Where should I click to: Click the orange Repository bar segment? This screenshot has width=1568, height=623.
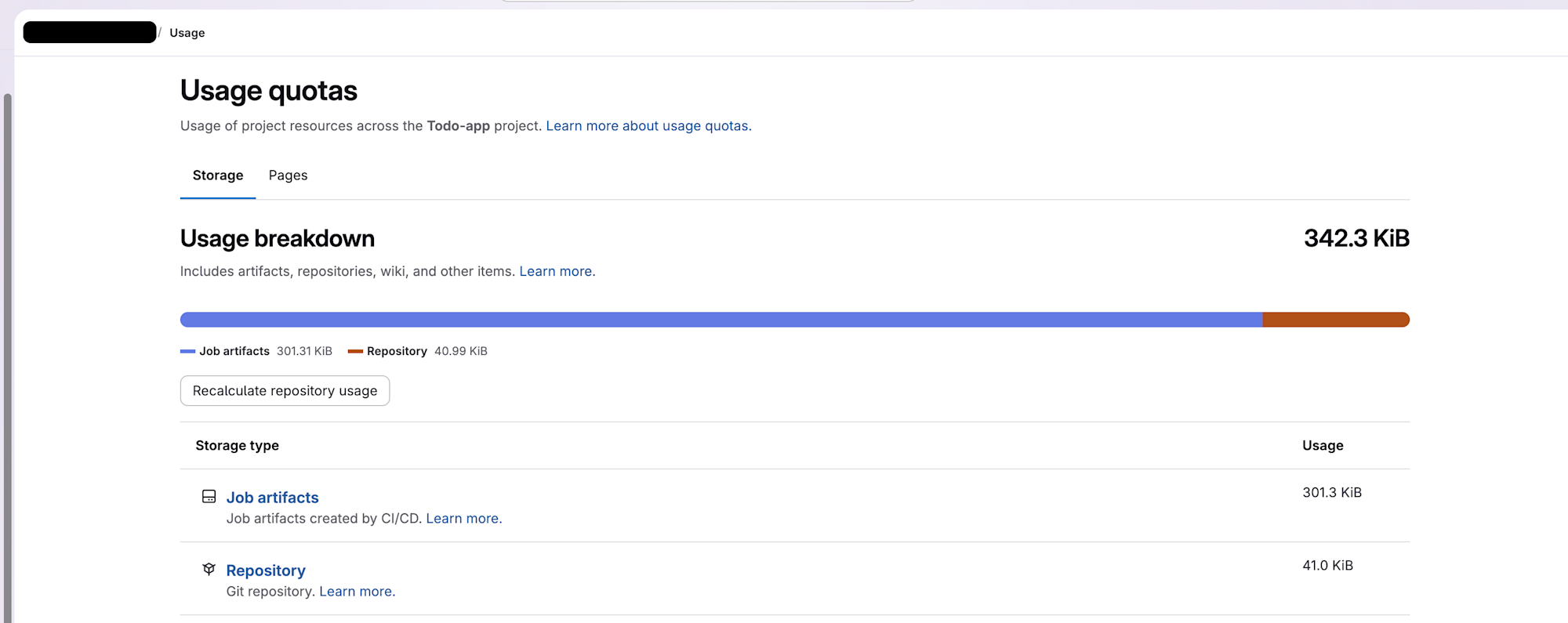pos(1335,320)
